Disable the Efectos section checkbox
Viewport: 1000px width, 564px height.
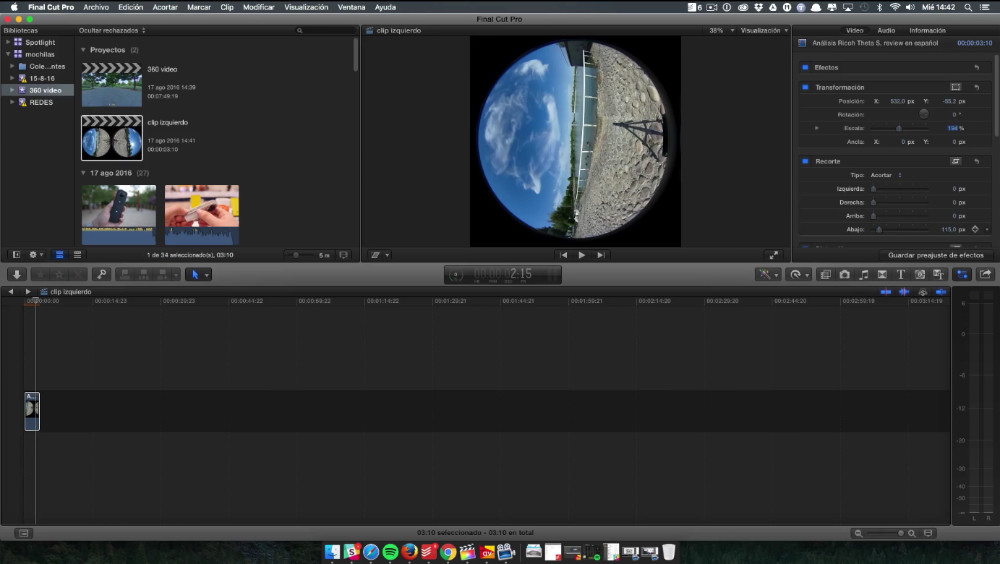(805, 67)
